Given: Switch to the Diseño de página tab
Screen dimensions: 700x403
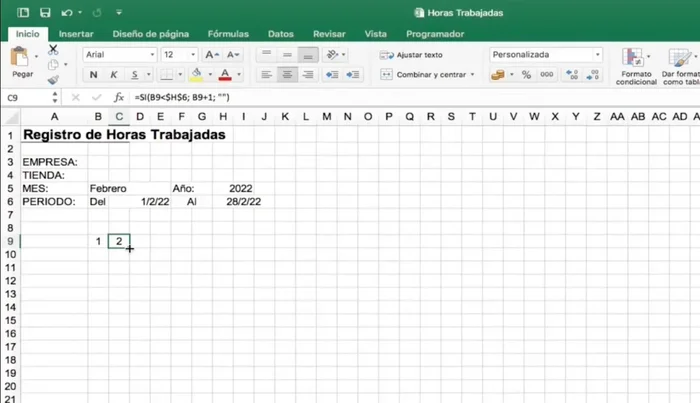Looking at the screenshot, I should tap(150, 34).
